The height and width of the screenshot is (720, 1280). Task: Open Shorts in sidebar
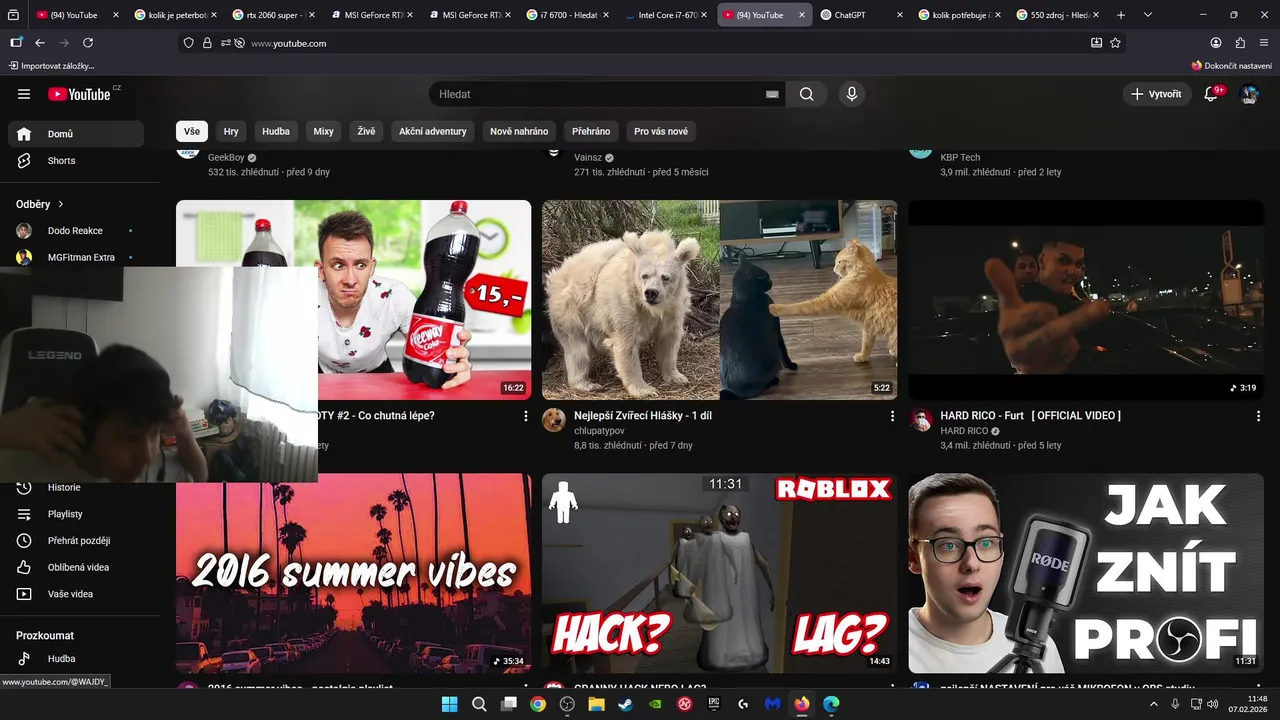pos(76,161)
